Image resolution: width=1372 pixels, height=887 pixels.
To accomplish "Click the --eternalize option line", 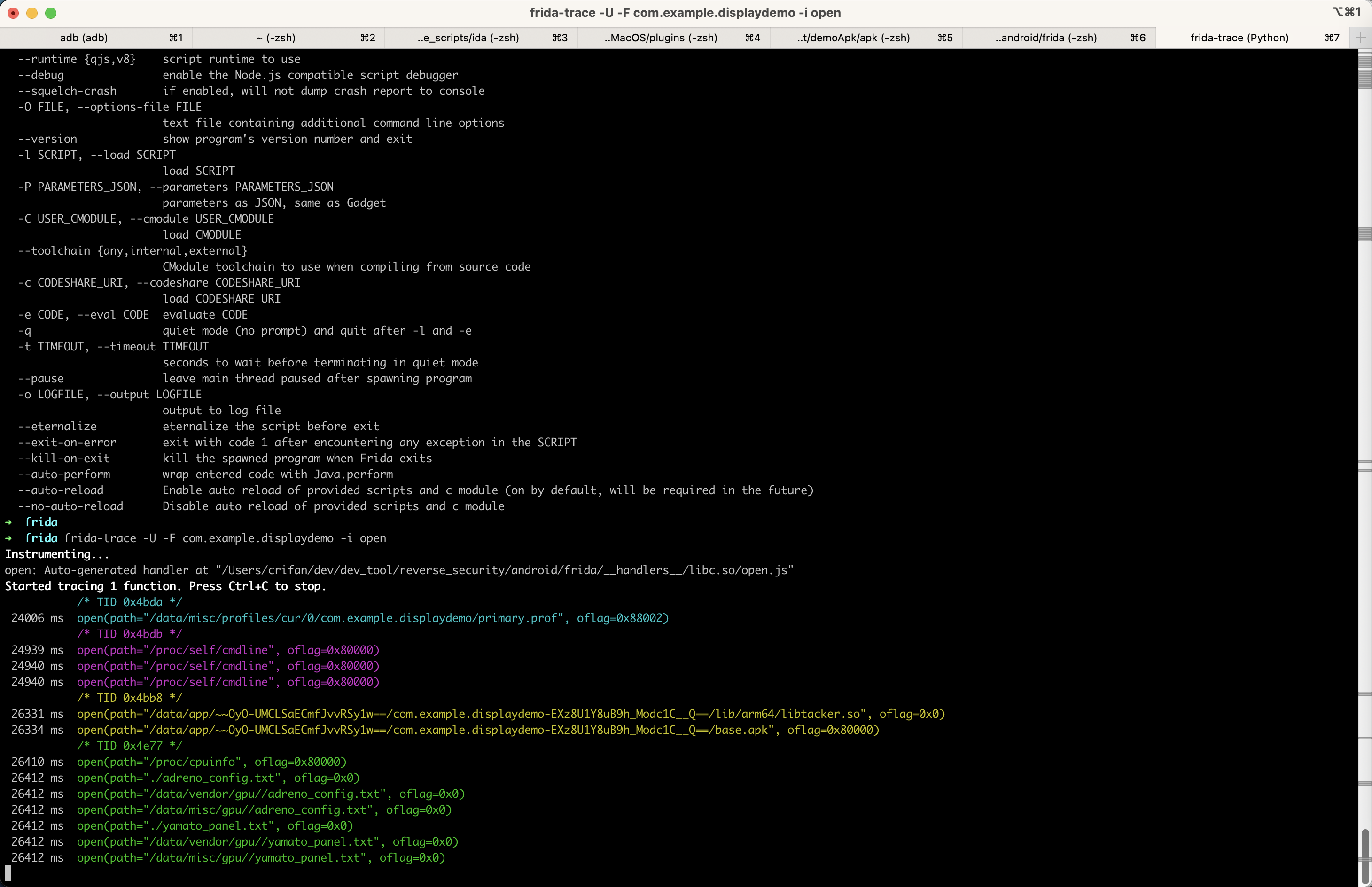I will 199,426.
